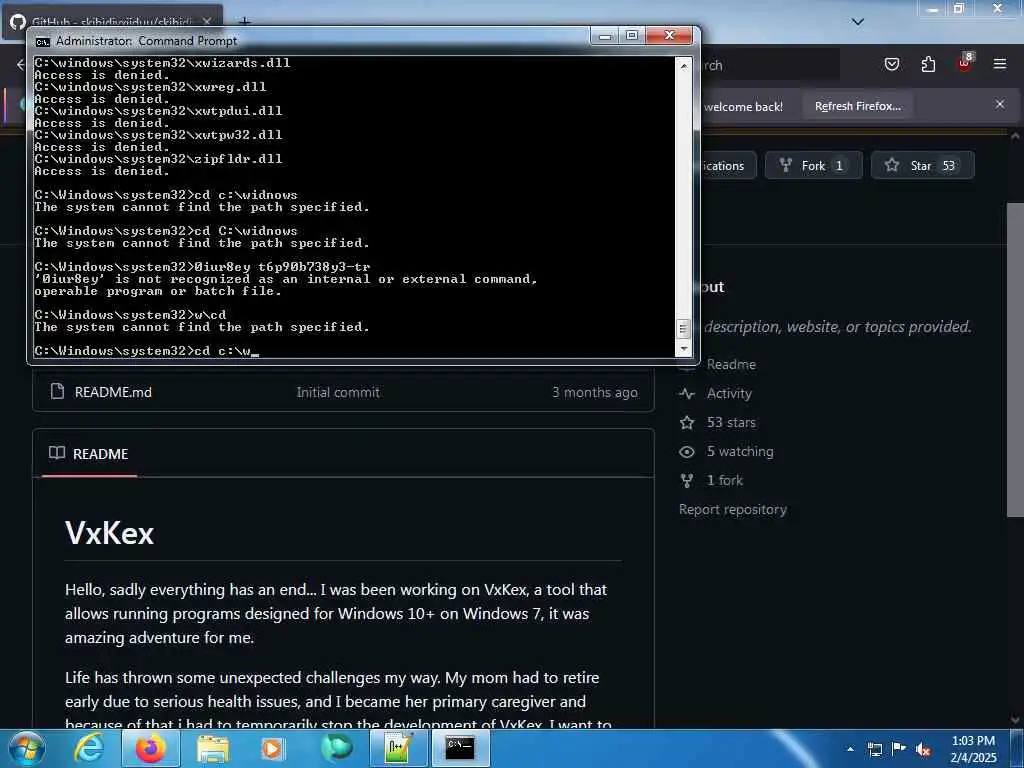The image size is (1024, 768).
Task: Click the GitHub tab in Firefox
Action: pos(111,22)
